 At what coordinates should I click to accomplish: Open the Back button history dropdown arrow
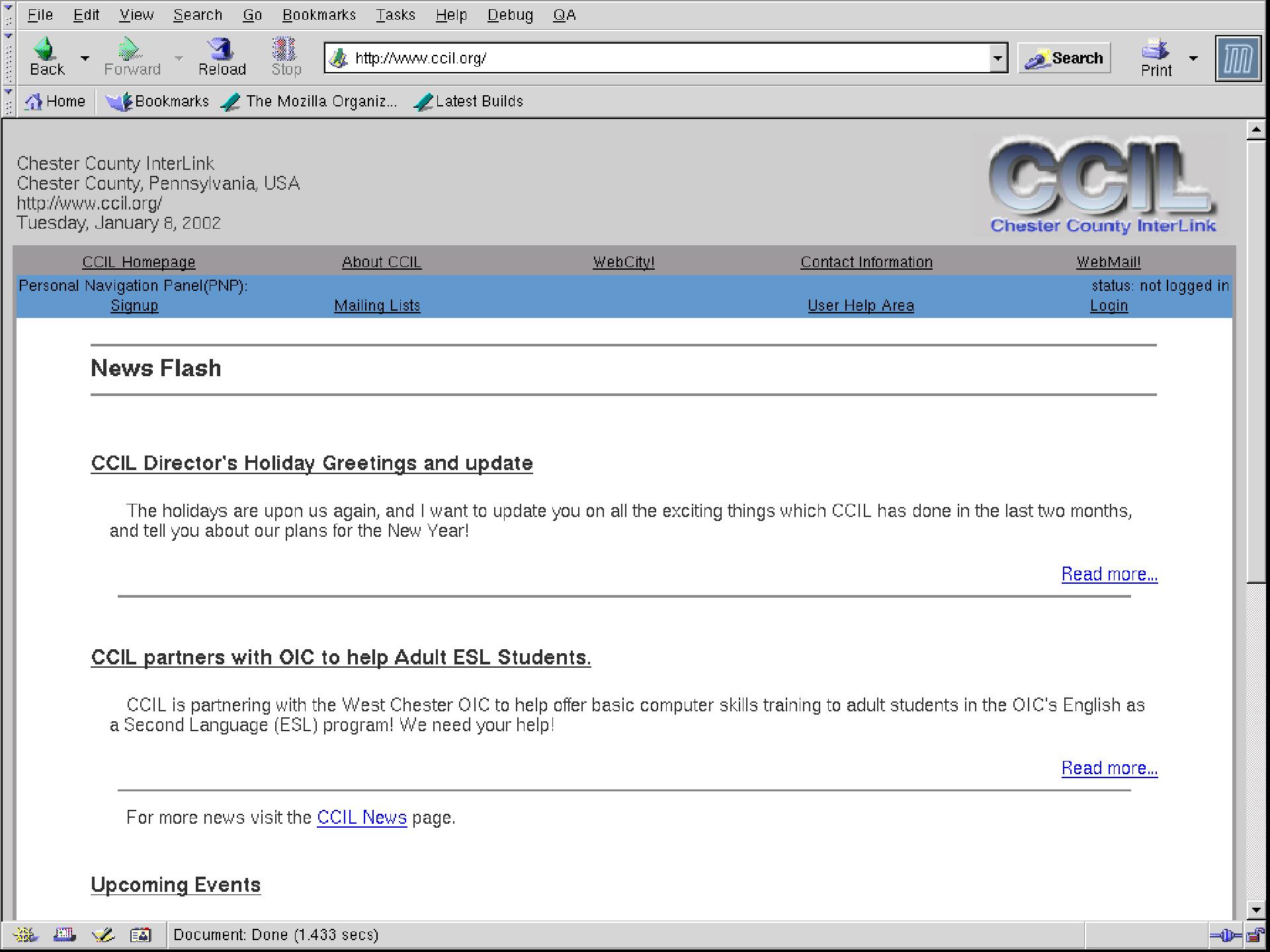[x=85, y=58]
